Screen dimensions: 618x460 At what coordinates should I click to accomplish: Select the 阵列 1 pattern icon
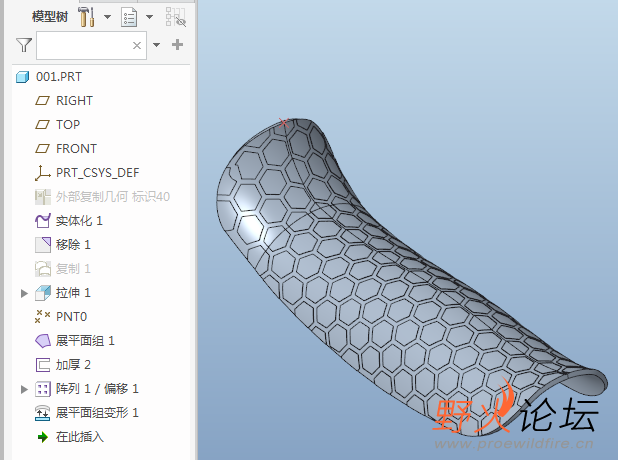coord(43,389)
